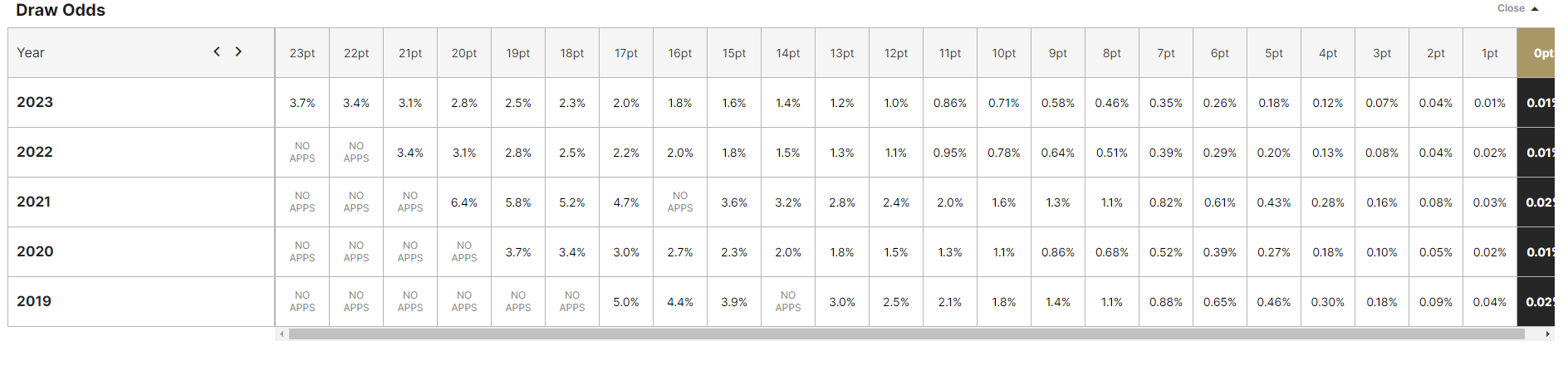Click the 1pt column header
Image resolution: width=1568 pixels, height=375 pixels.
pos(1490,53)
